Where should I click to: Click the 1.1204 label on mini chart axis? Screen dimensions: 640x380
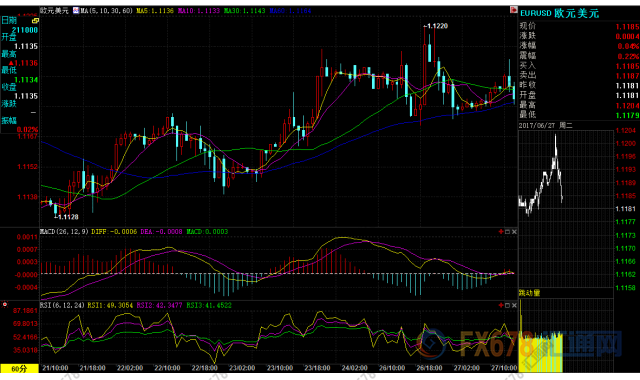[x=626, y=131]
